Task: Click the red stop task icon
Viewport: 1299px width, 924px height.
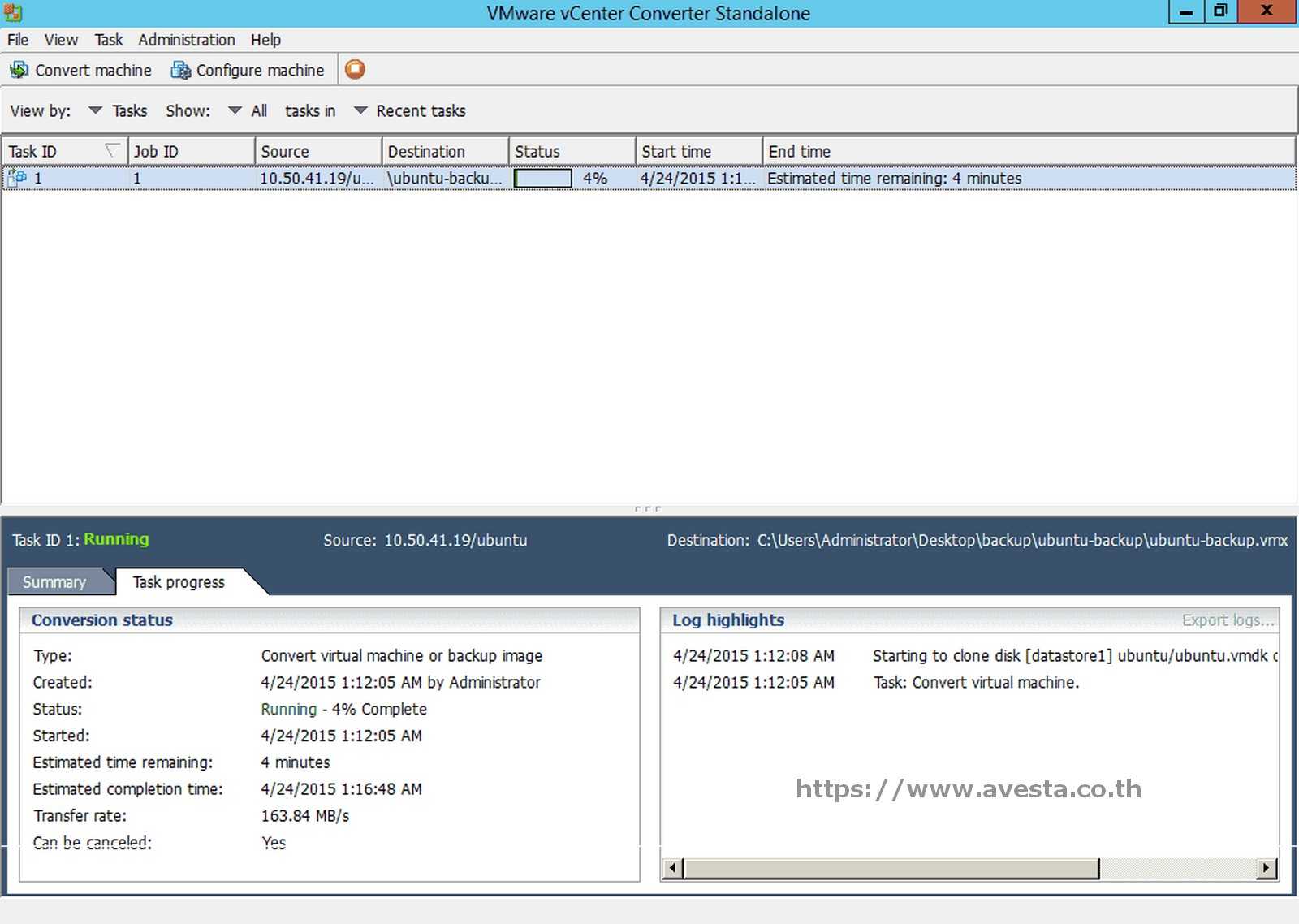Action: tap(355, 69)
